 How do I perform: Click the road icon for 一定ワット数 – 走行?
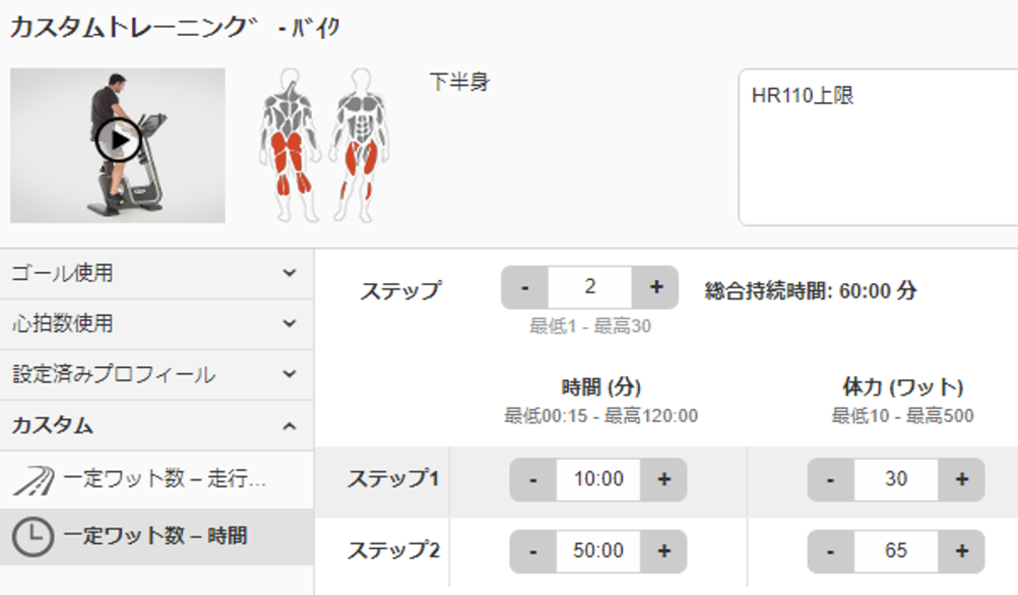point(34,480)
